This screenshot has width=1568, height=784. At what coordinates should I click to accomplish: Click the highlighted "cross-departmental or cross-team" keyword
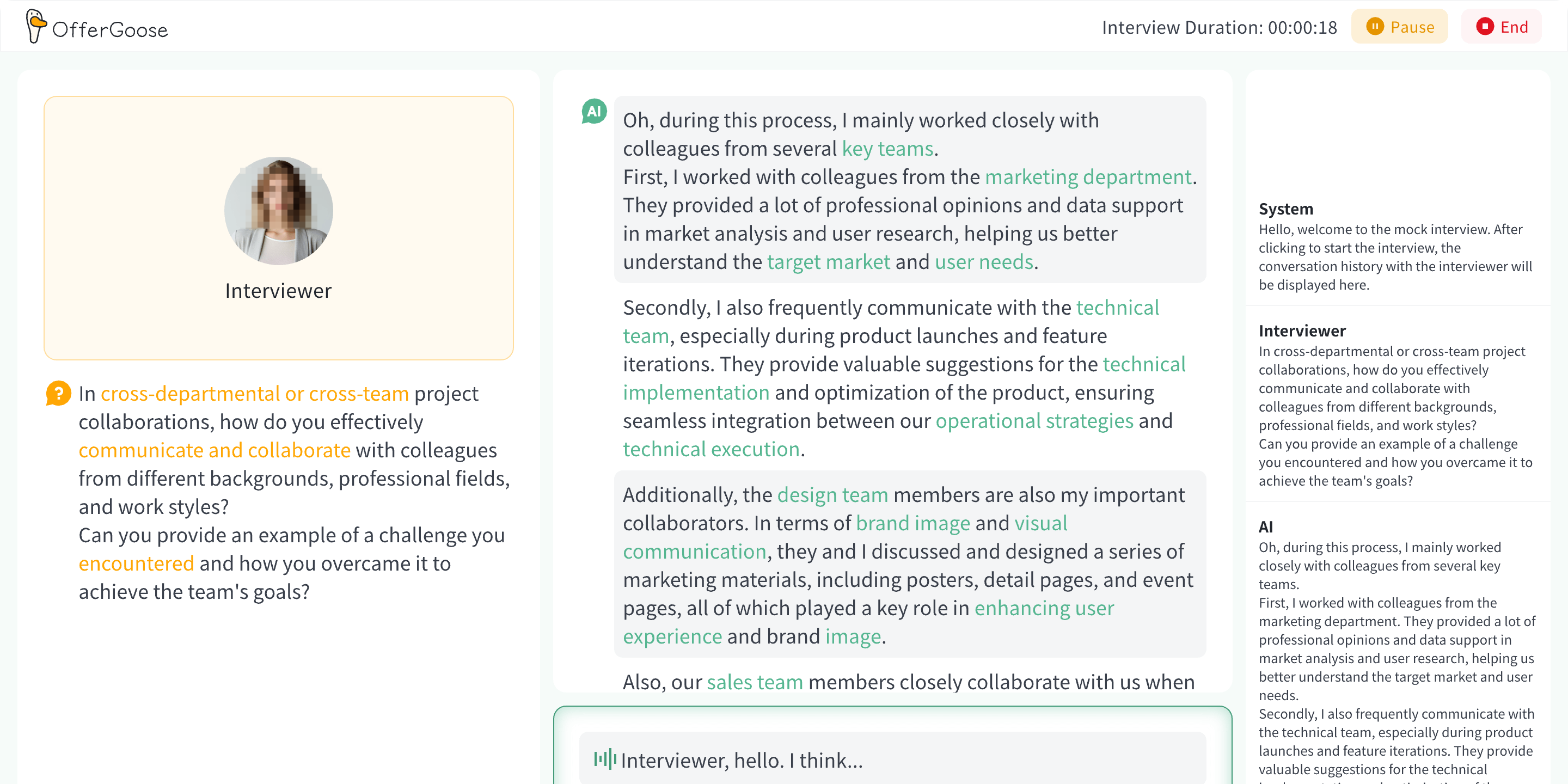tap(254, 394)
